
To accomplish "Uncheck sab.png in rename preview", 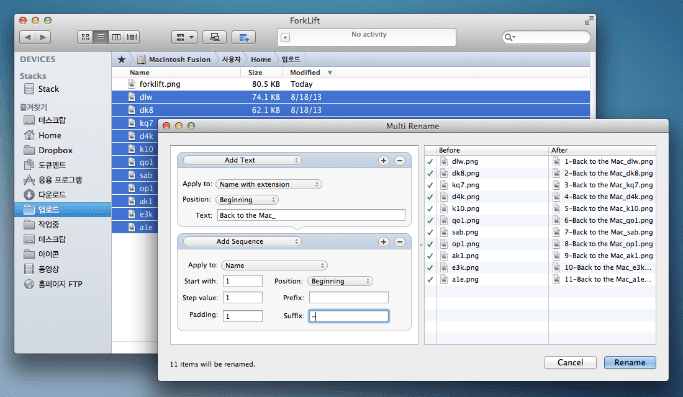I will click(x=430, y=233).
